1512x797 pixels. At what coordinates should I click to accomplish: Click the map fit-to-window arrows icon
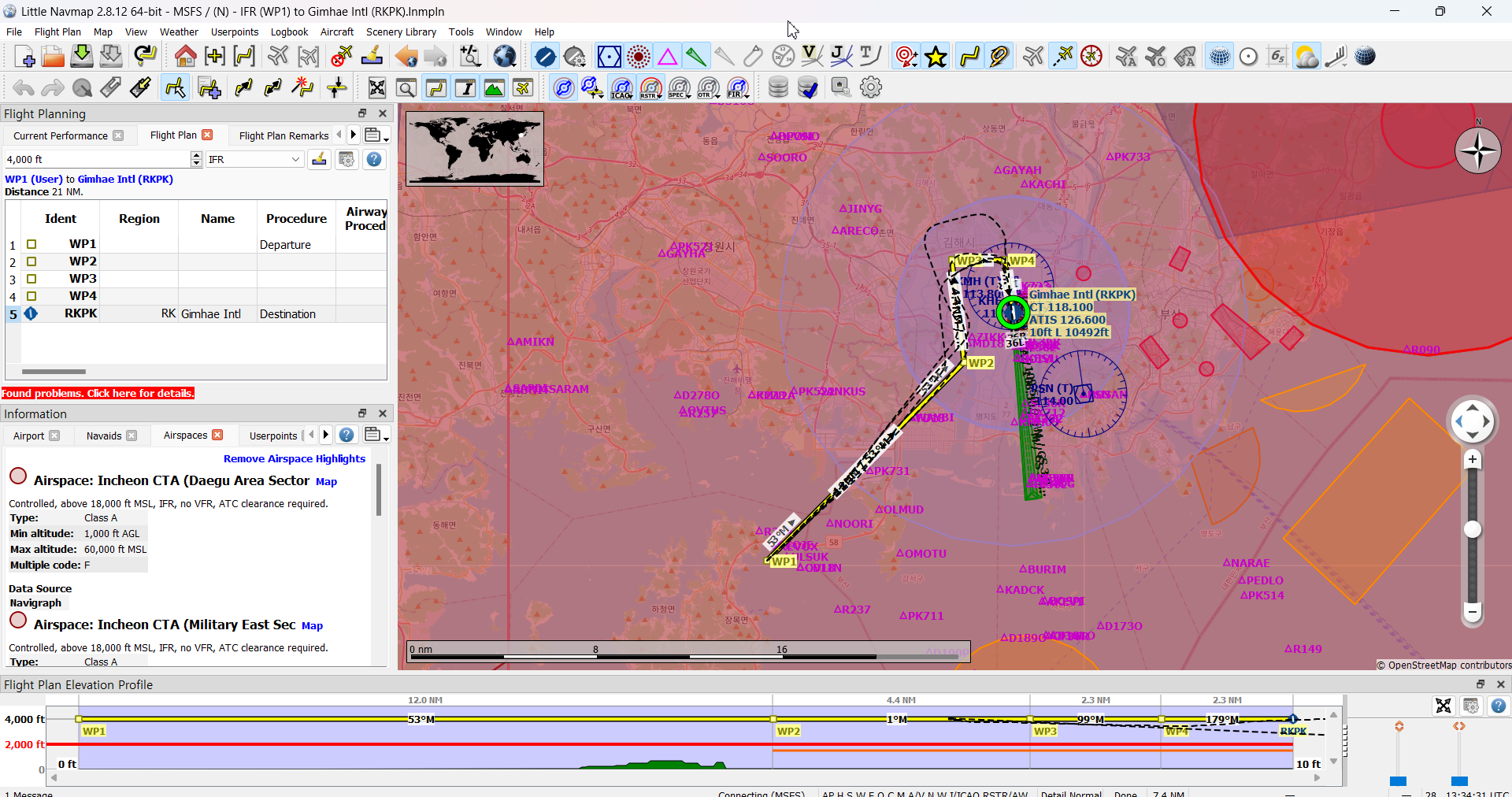pyautogui.click(x=377, y=87)
